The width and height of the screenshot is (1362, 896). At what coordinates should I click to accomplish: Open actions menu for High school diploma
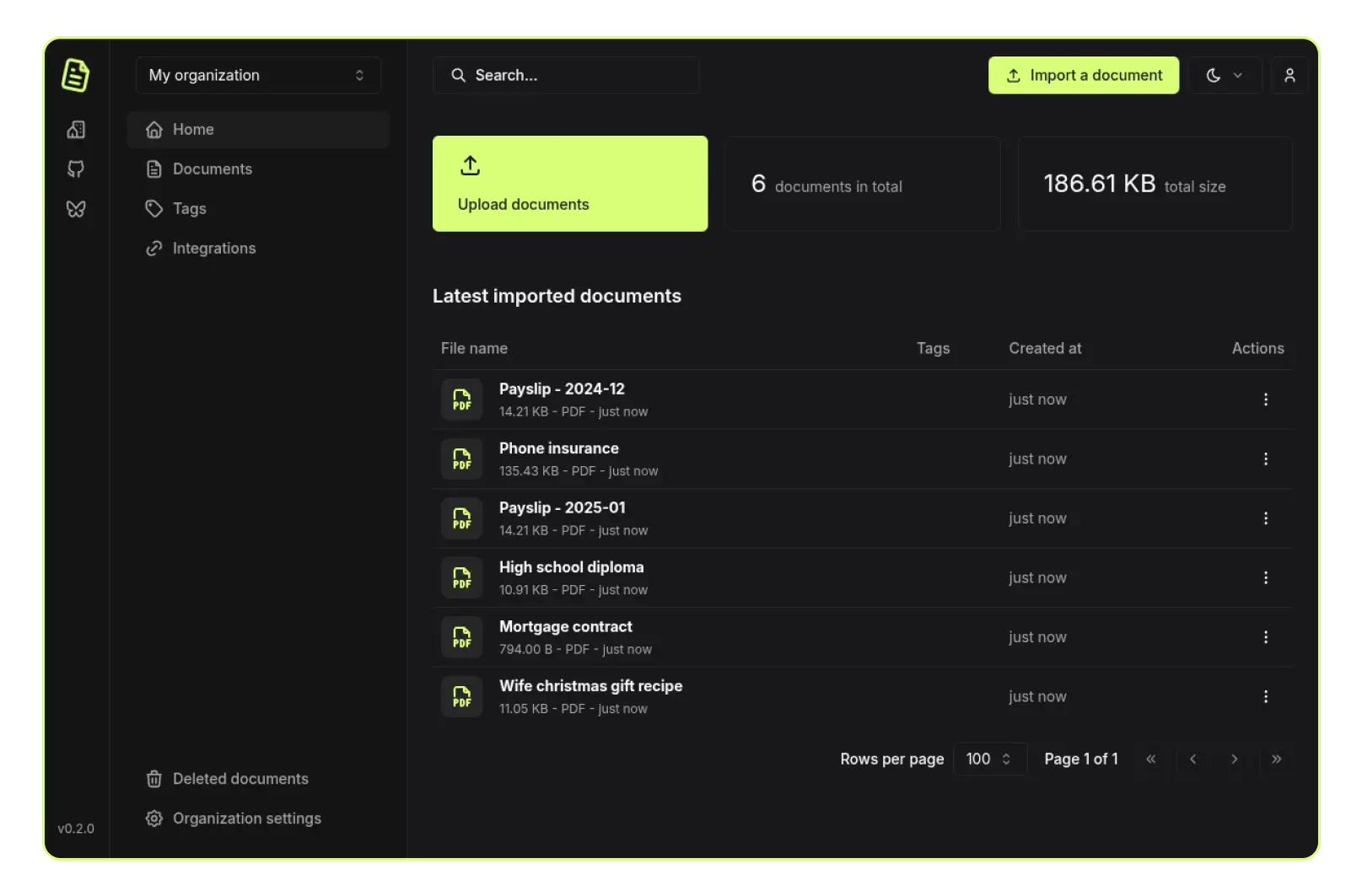pos(1265,577)
